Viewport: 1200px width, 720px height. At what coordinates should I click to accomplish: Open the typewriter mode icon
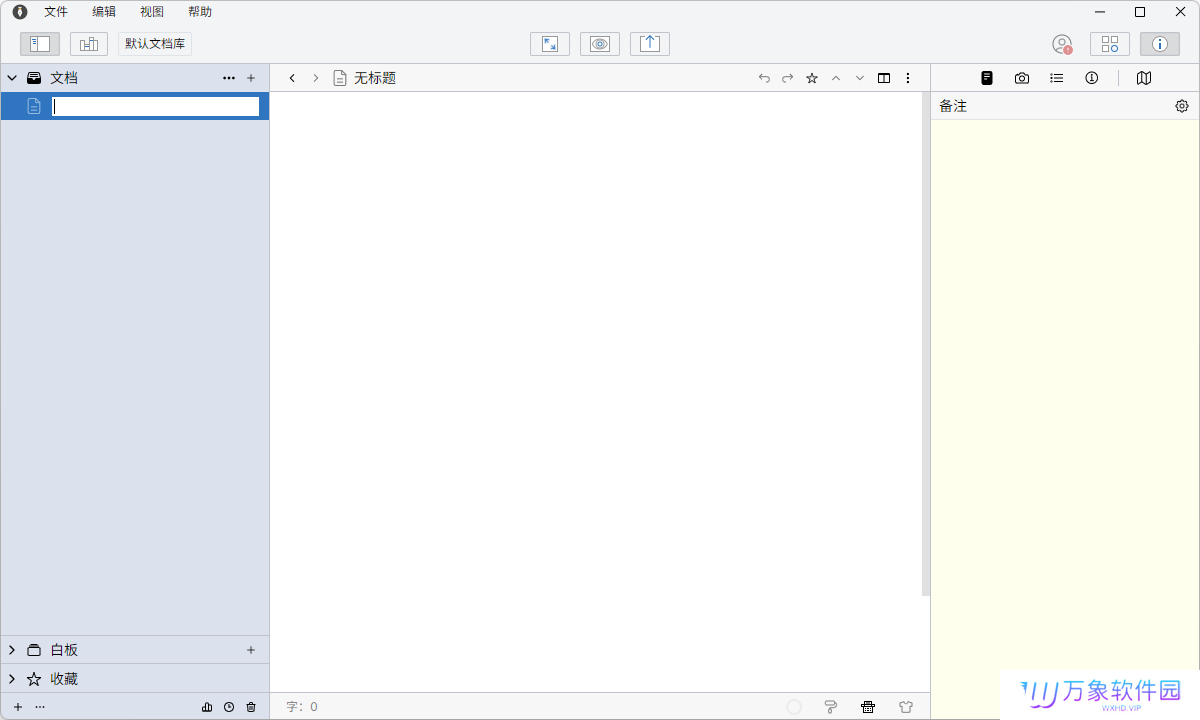point(868,707)
